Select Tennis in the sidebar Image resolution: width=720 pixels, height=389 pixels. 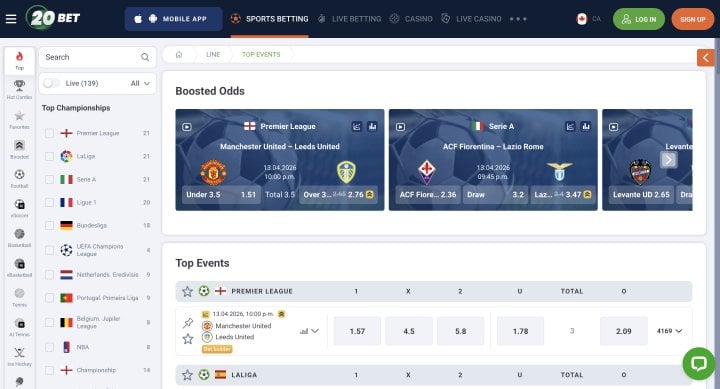pyautogui.click(x=19, y=297)
